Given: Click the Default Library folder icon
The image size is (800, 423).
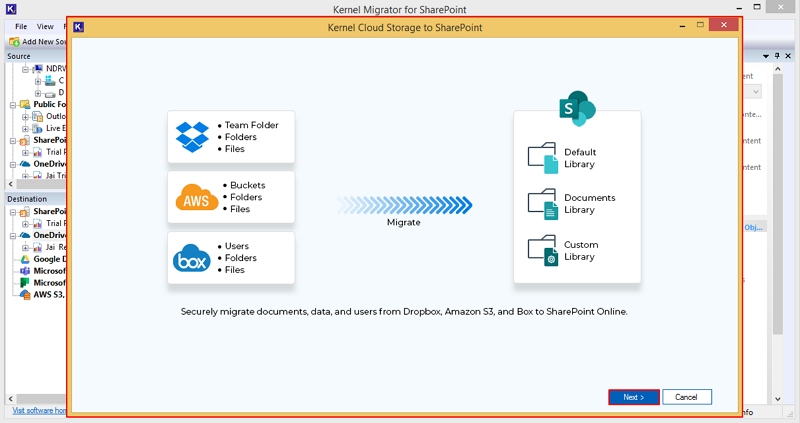Looking at the screenshot, I should click(543, 158).
